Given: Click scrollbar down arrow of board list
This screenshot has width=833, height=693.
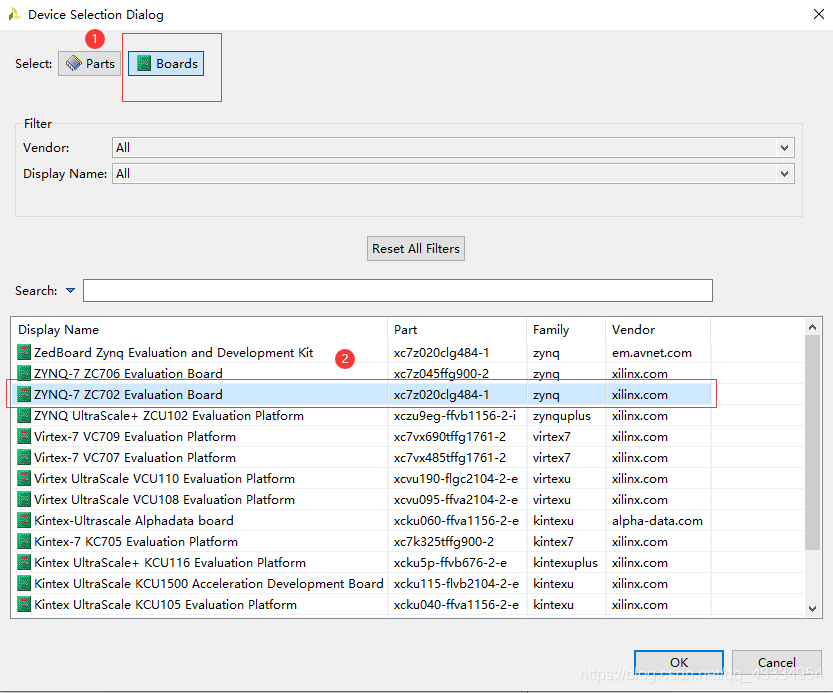Looking at the screenshot, I should [x=812, y=609].
